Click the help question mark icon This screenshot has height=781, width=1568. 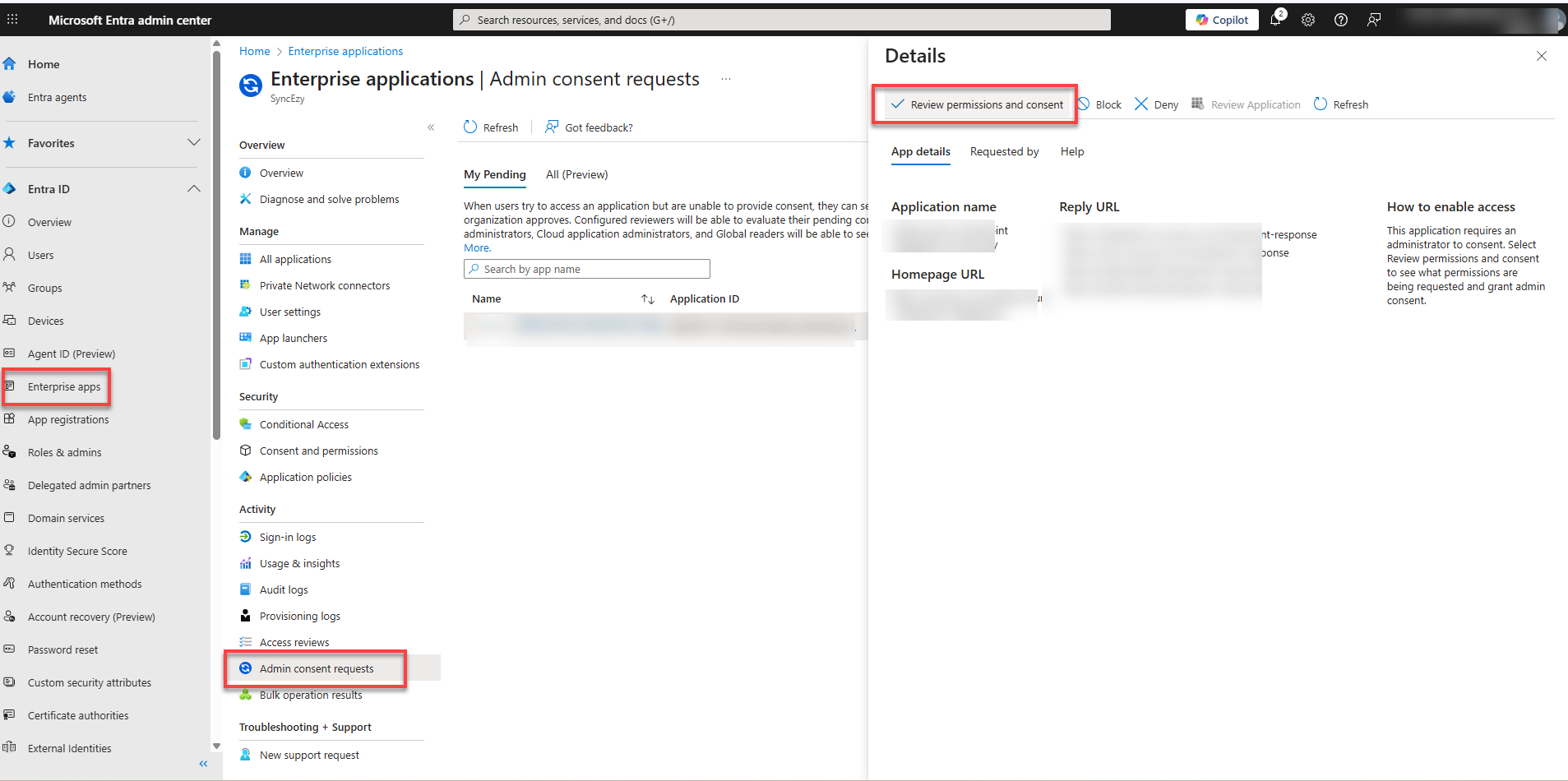1341,20
